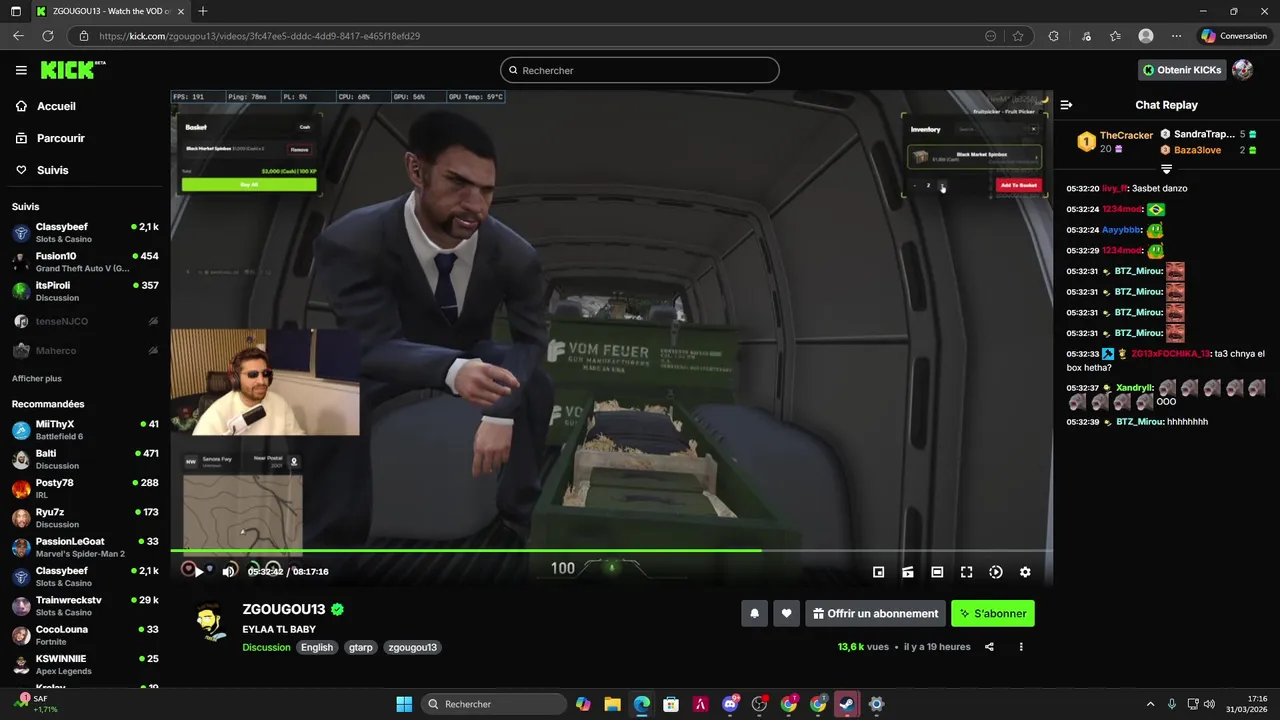Image resolution: width=1280 pixels, height=720 pixels.
Task: Open the ZGOUGOU13 channel name link
Action: click(284, 609)
